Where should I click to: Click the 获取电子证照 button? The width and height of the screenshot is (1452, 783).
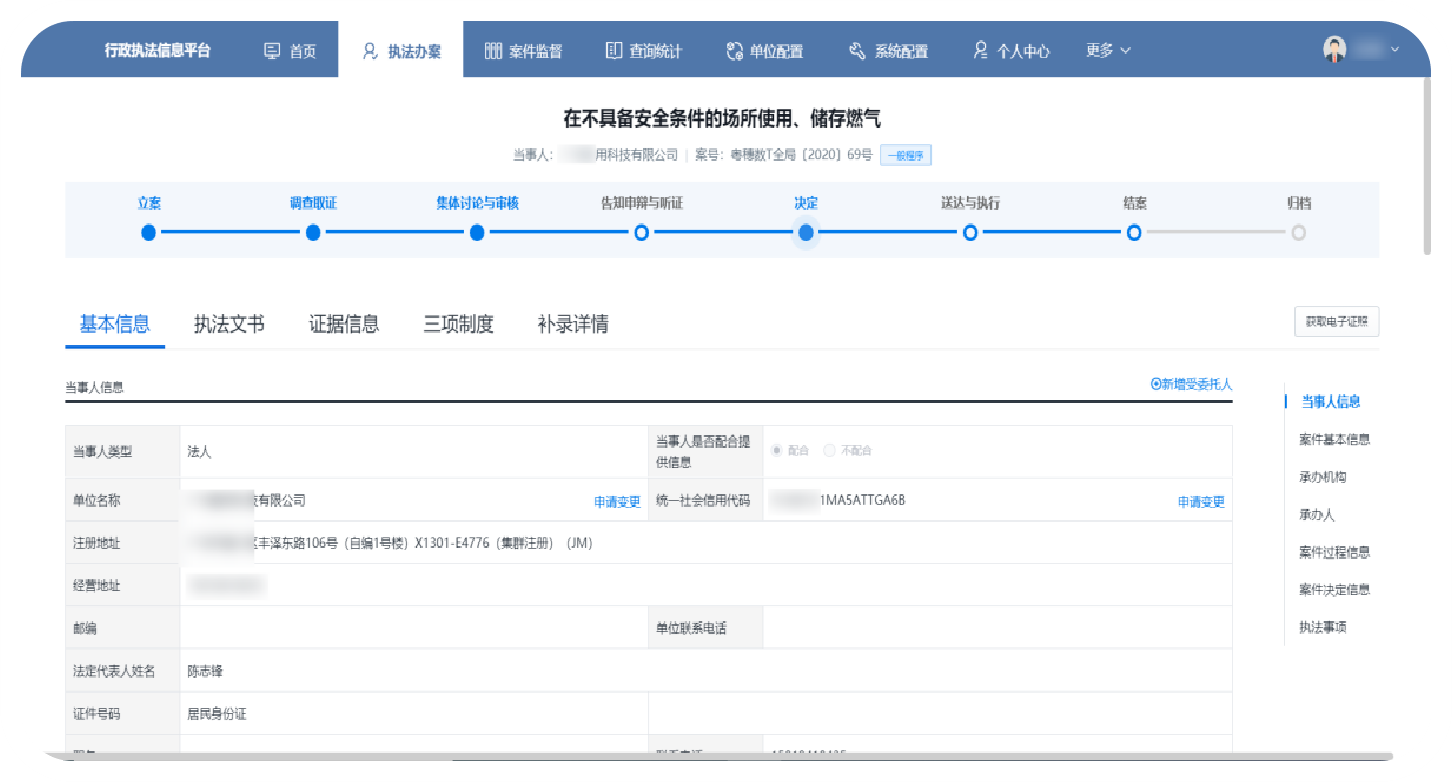[1336, 322]
